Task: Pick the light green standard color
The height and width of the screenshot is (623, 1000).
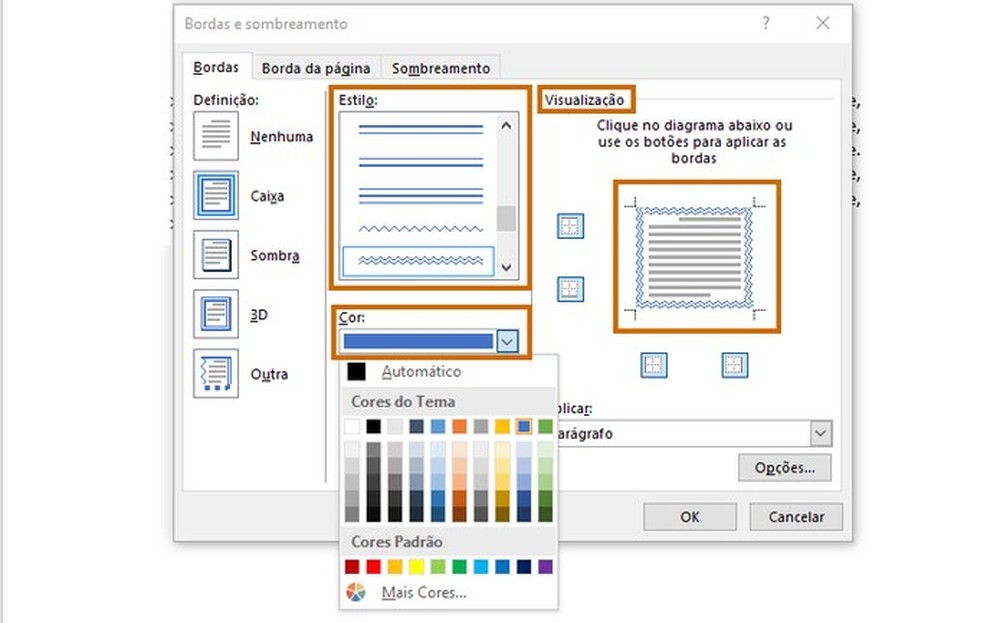Action: [438, 566]
